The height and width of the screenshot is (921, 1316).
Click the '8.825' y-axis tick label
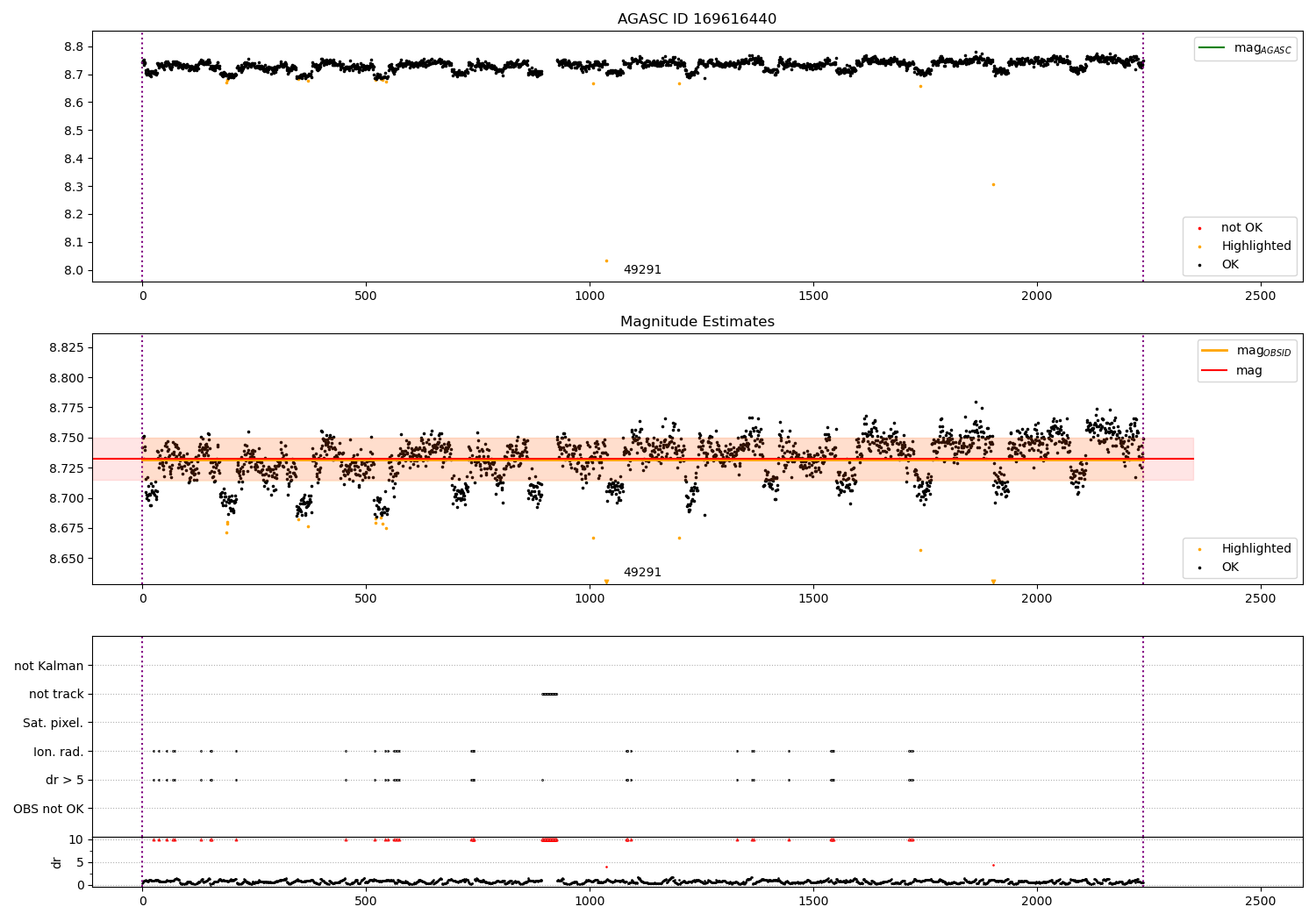tap(67, 348)
